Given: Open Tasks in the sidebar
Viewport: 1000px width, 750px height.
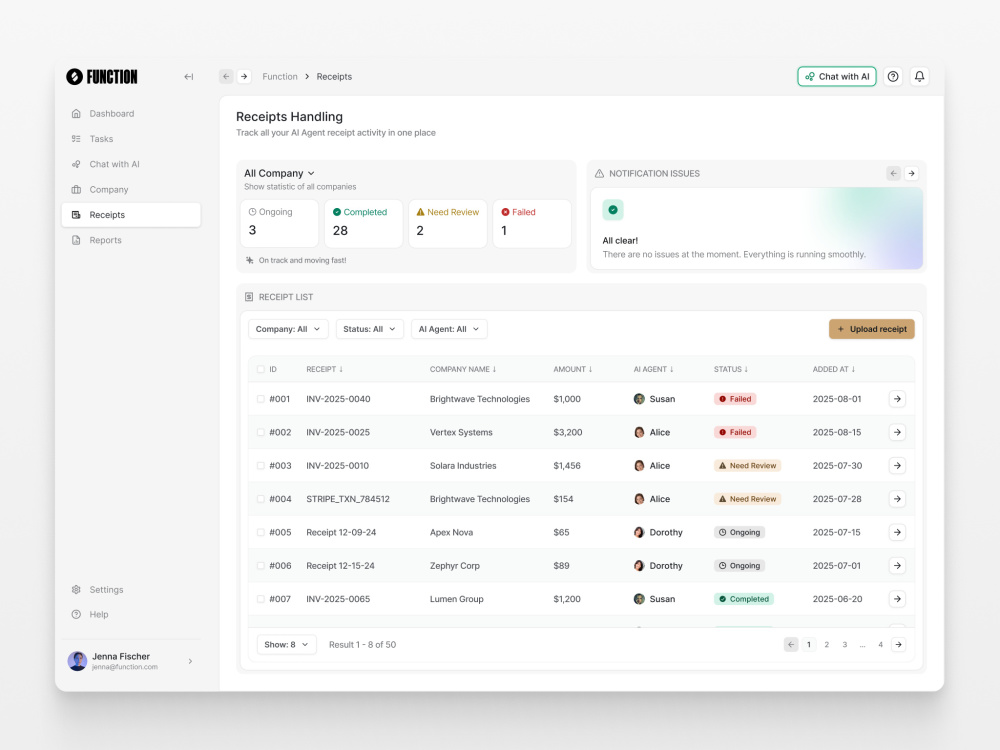Looking at the screenshot, I should coord(131,139).
